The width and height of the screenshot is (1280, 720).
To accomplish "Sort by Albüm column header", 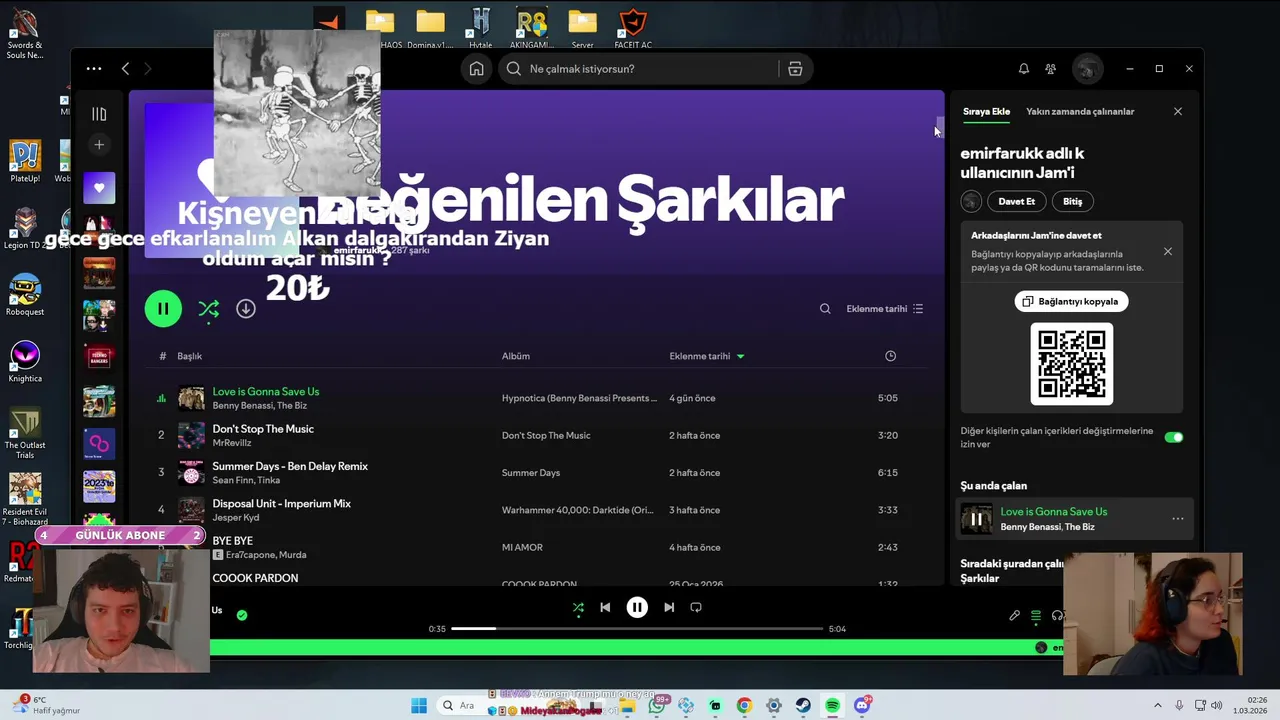I will 516,356.
